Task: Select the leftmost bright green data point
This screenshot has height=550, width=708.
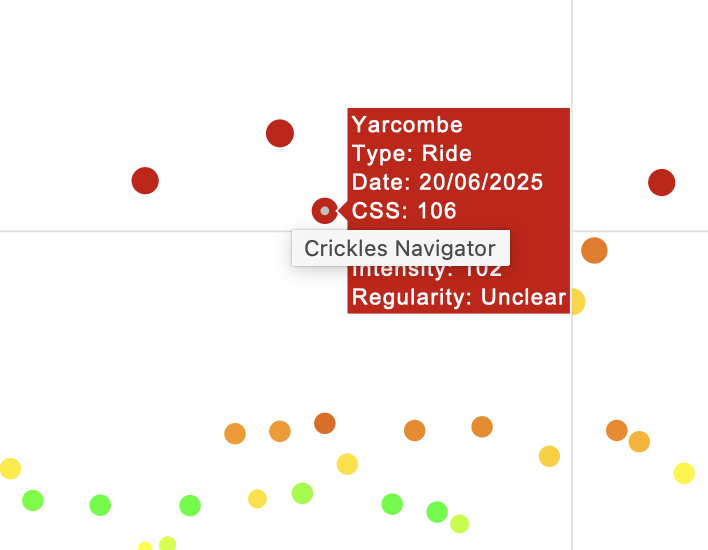Action: (33, 500)
